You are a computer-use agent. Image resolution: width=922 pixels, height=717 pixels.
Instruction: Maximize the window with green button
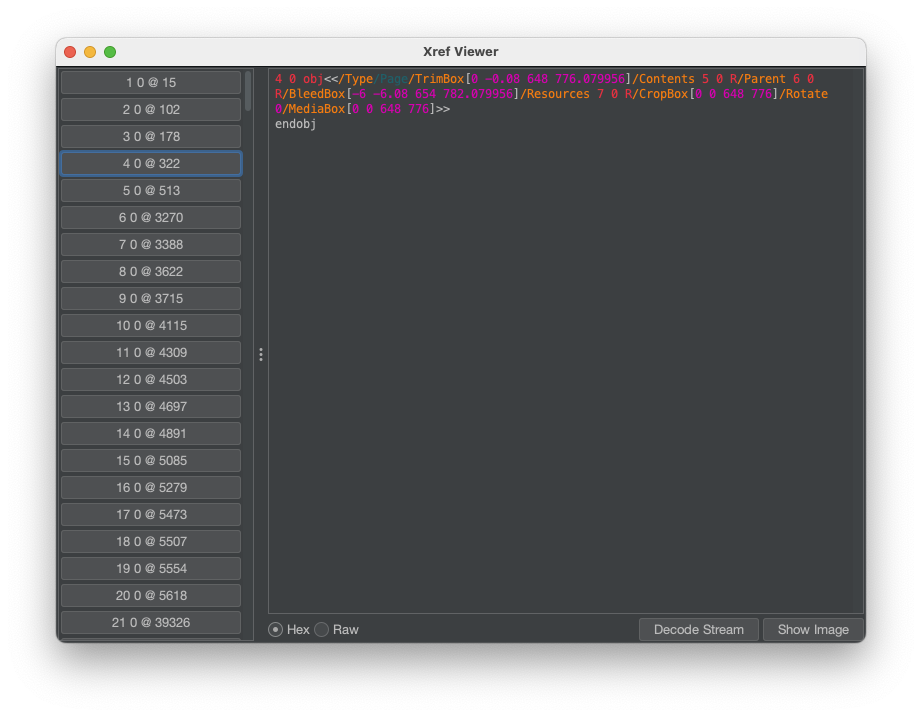point(110,52)
